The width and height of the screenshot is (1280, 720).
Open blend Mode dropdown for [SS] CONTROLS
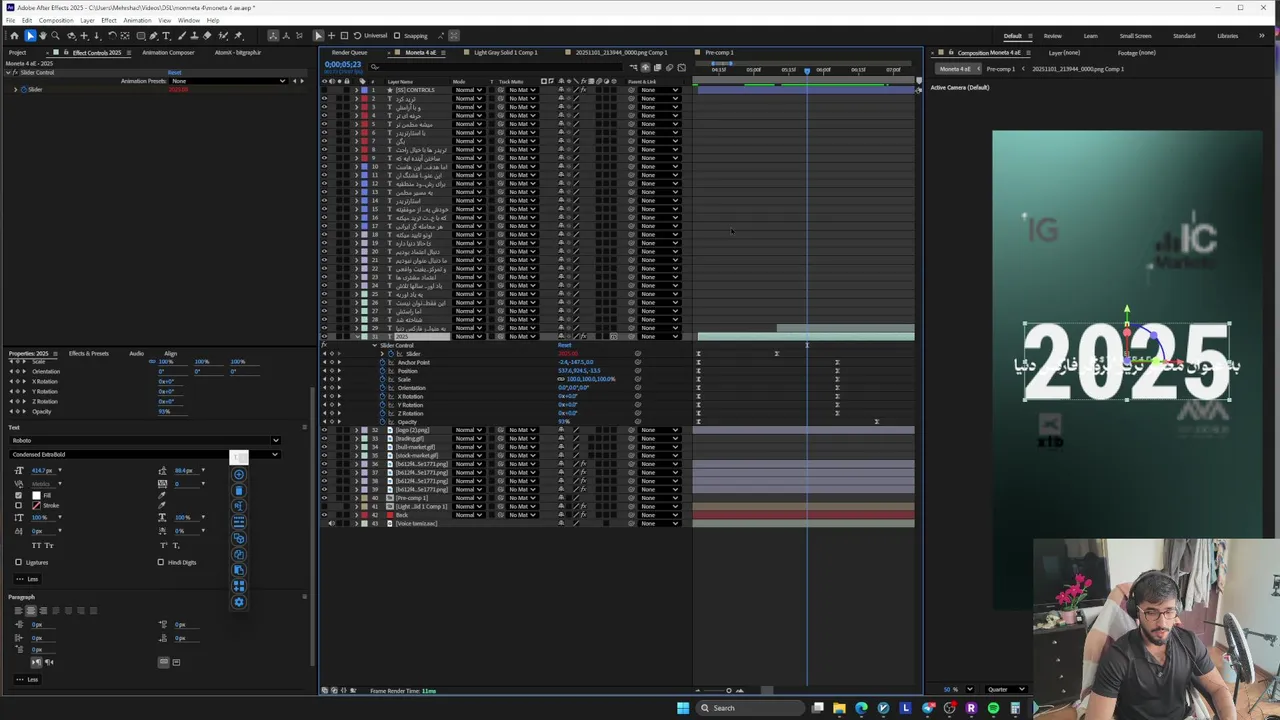pos(468,90)
